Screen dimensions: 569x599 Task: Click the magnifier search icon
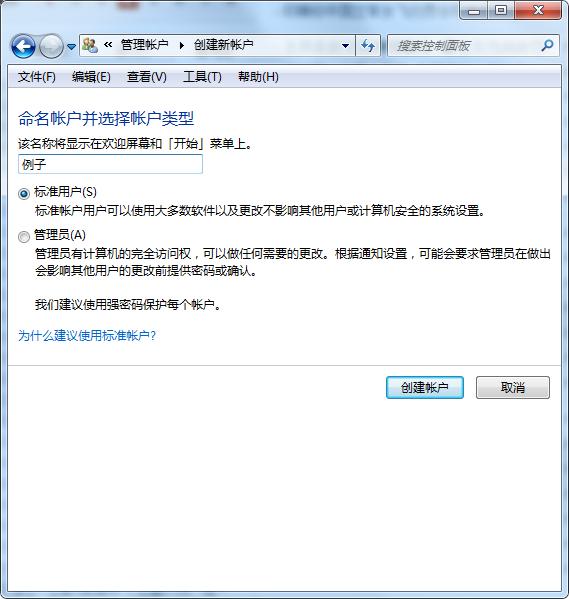(x=547, y=46)
